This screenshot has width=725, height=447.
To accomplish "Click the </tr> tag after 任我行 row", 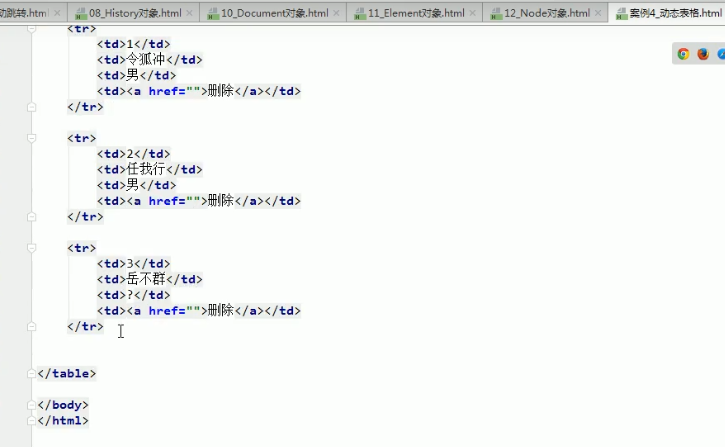I will (x=85, y=217).
